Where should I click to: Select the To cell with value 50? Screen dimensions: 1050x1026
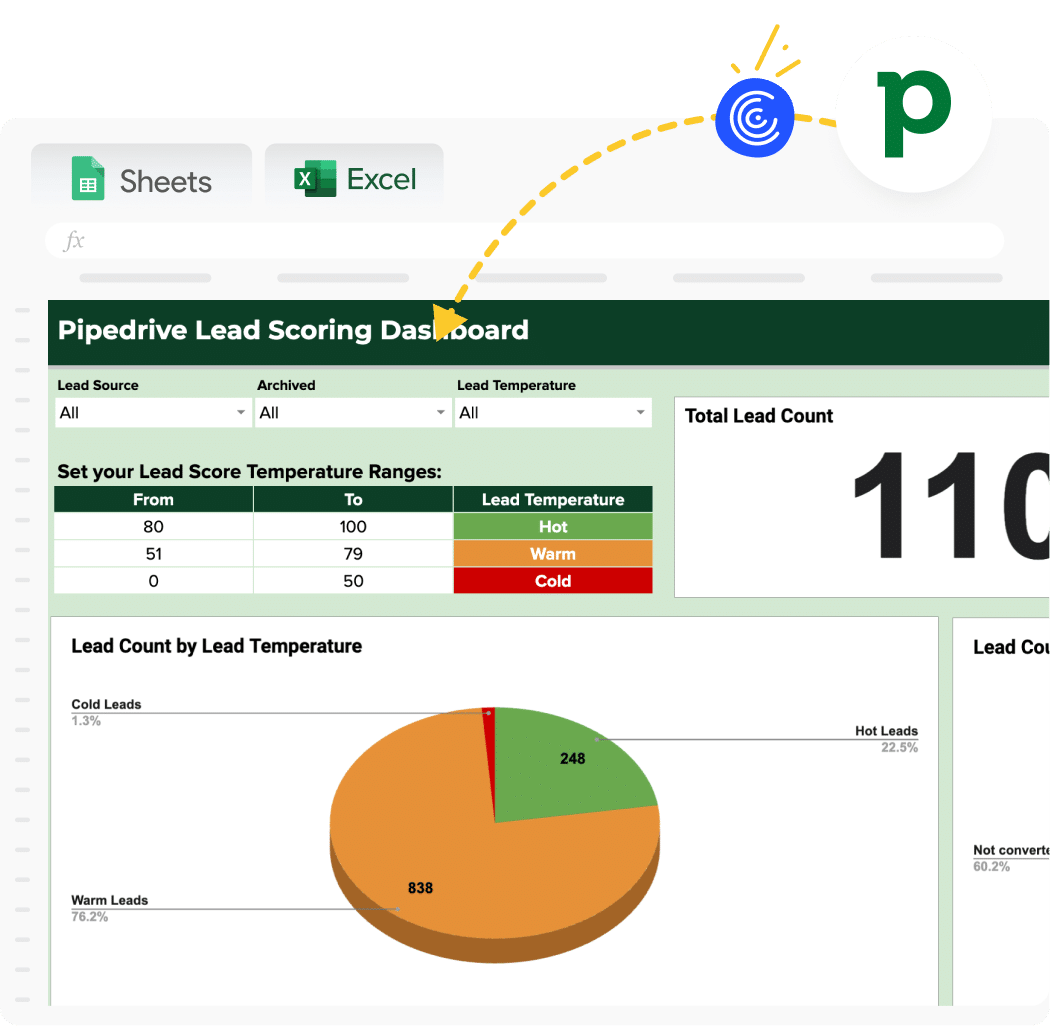(x=353, y=581)
